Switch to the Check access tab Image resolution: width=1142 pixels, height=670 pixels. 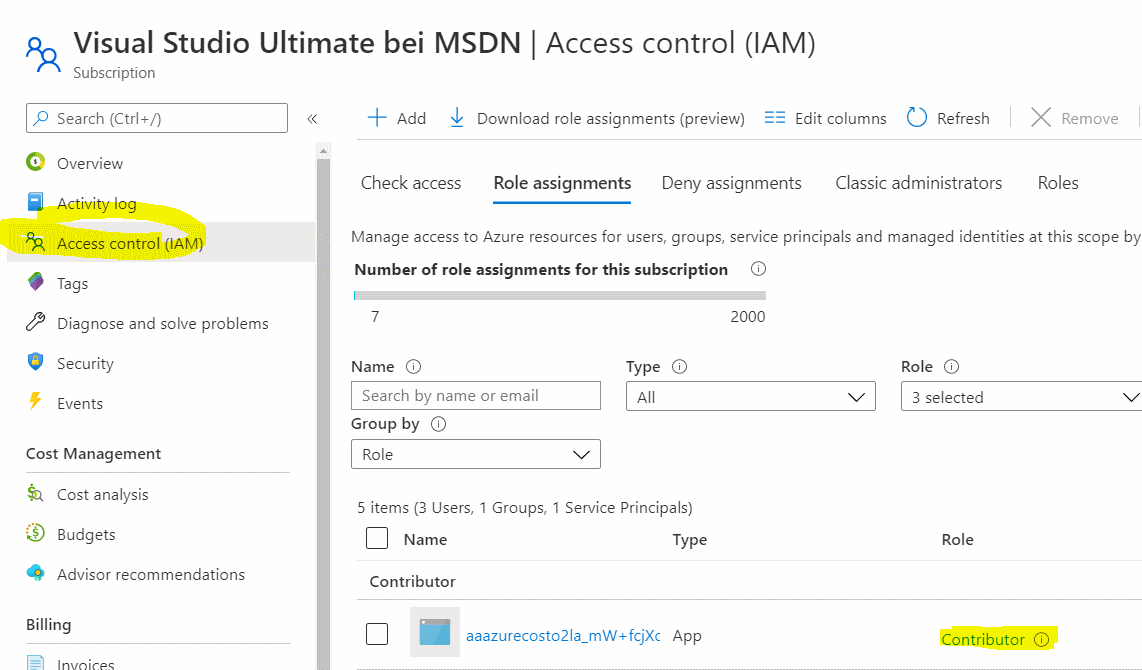point(411,183)
